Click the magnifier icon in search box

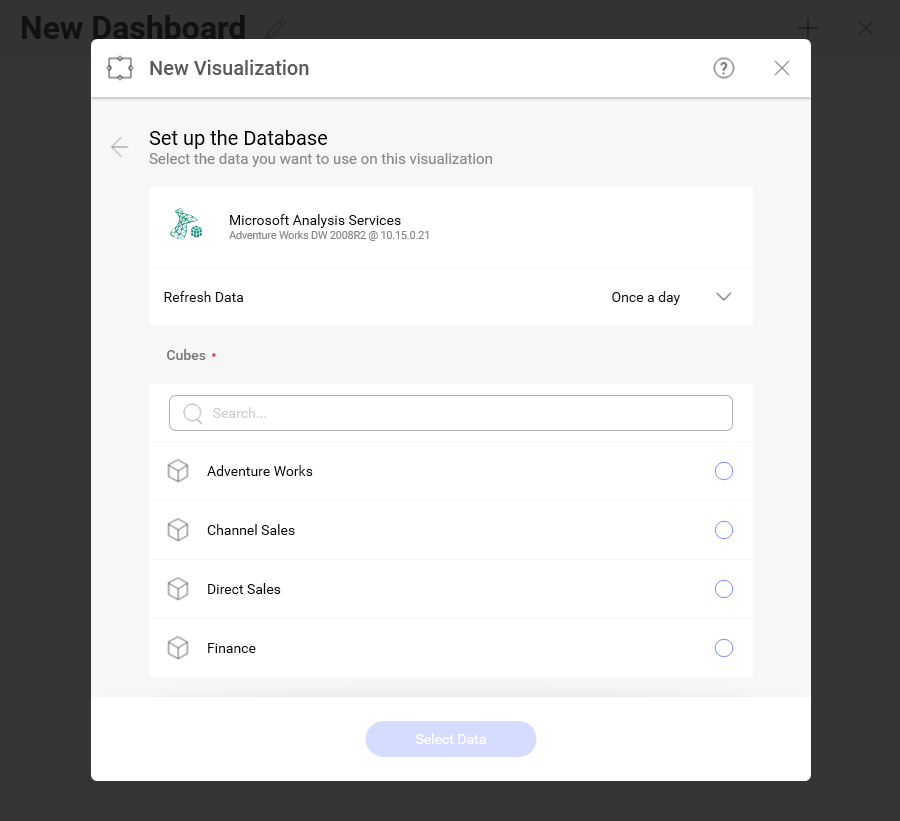coord(193,413)
